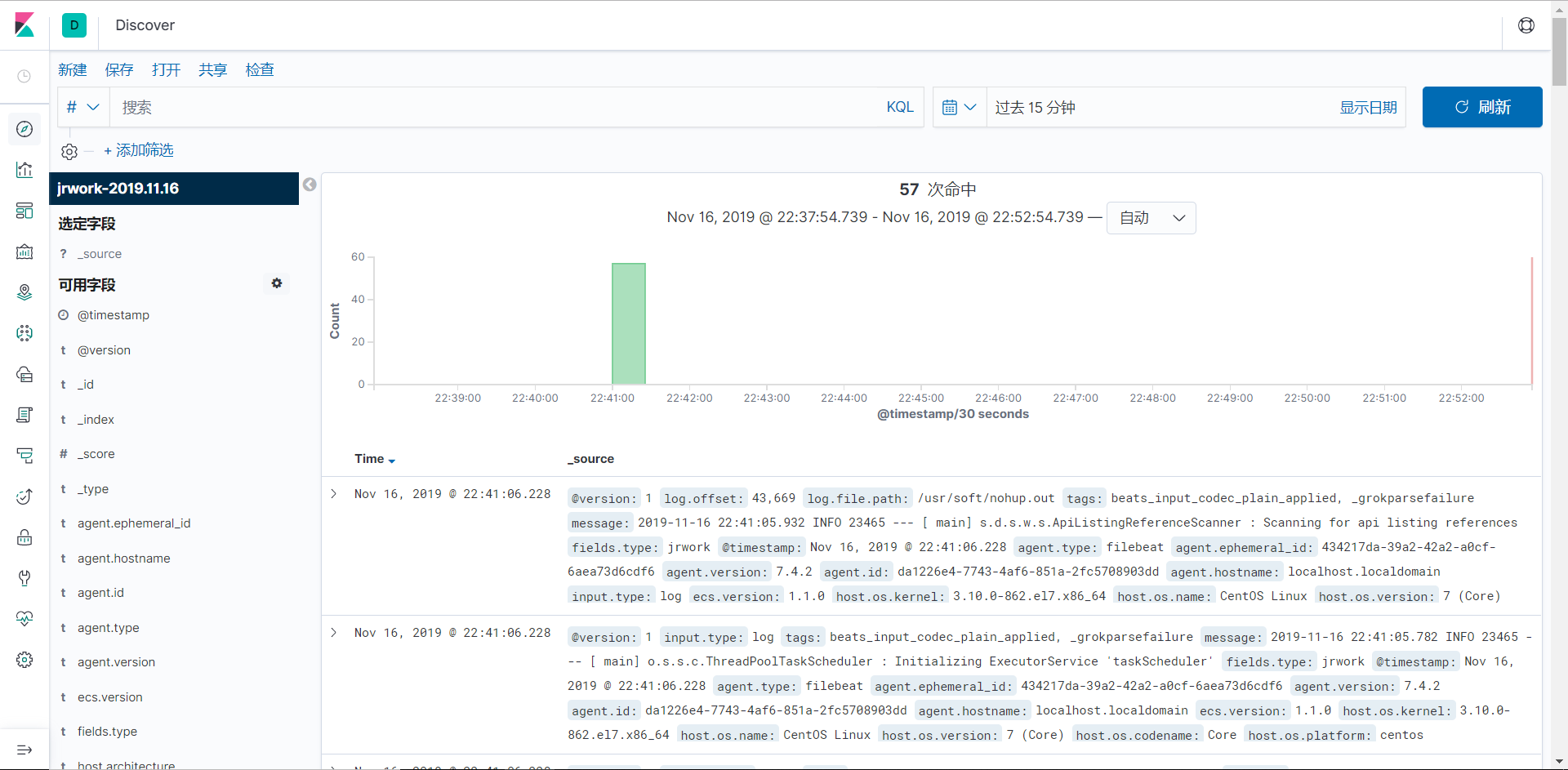
Task: Select the Discover compass icon
Action: click(24, 129)
